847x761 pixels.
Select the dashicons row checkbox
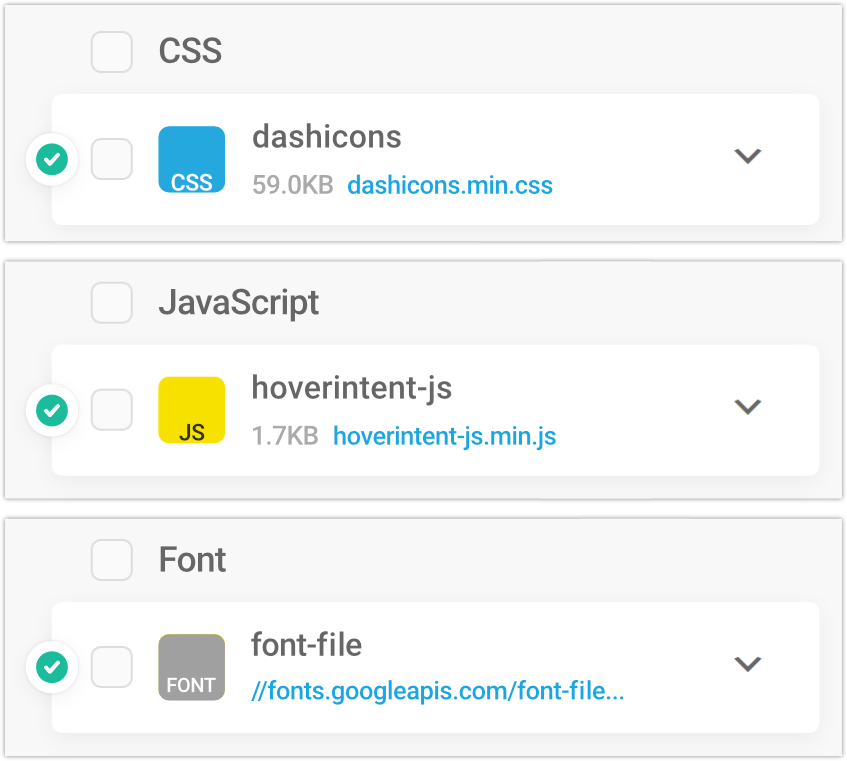[112, 159]
